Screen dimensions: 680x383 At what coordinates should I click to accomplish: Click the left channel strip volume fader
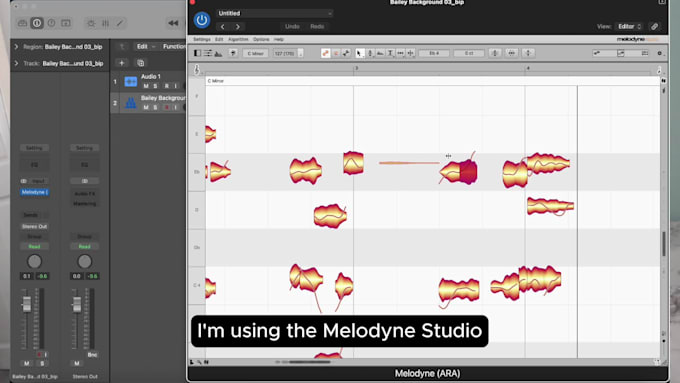click(26, 304)
